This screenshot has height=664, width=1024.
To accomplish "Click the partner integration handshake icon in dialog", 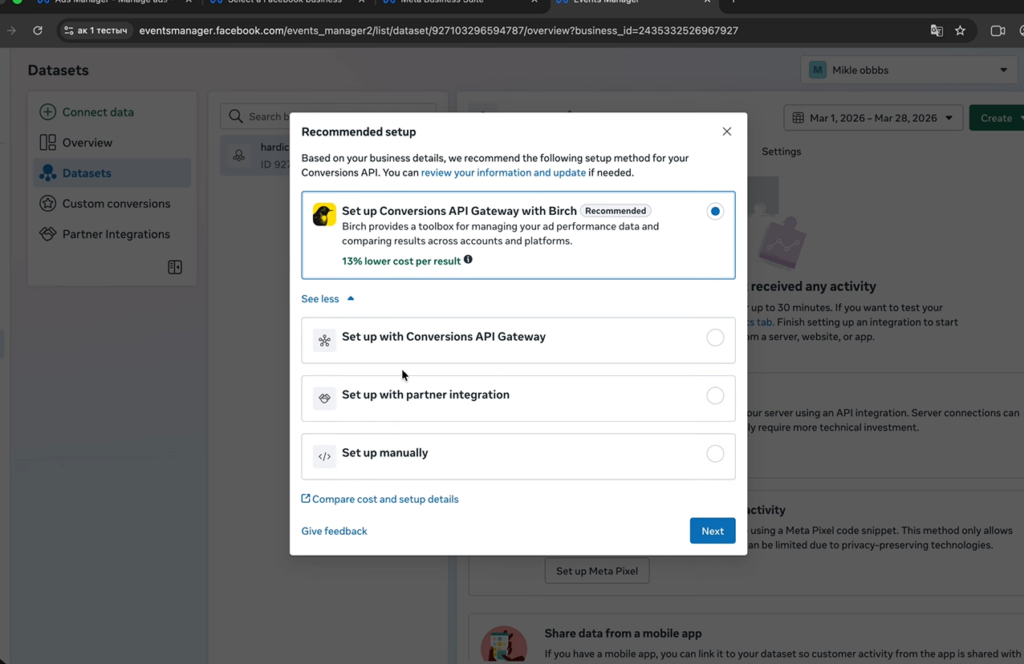I will coord(325,398).
